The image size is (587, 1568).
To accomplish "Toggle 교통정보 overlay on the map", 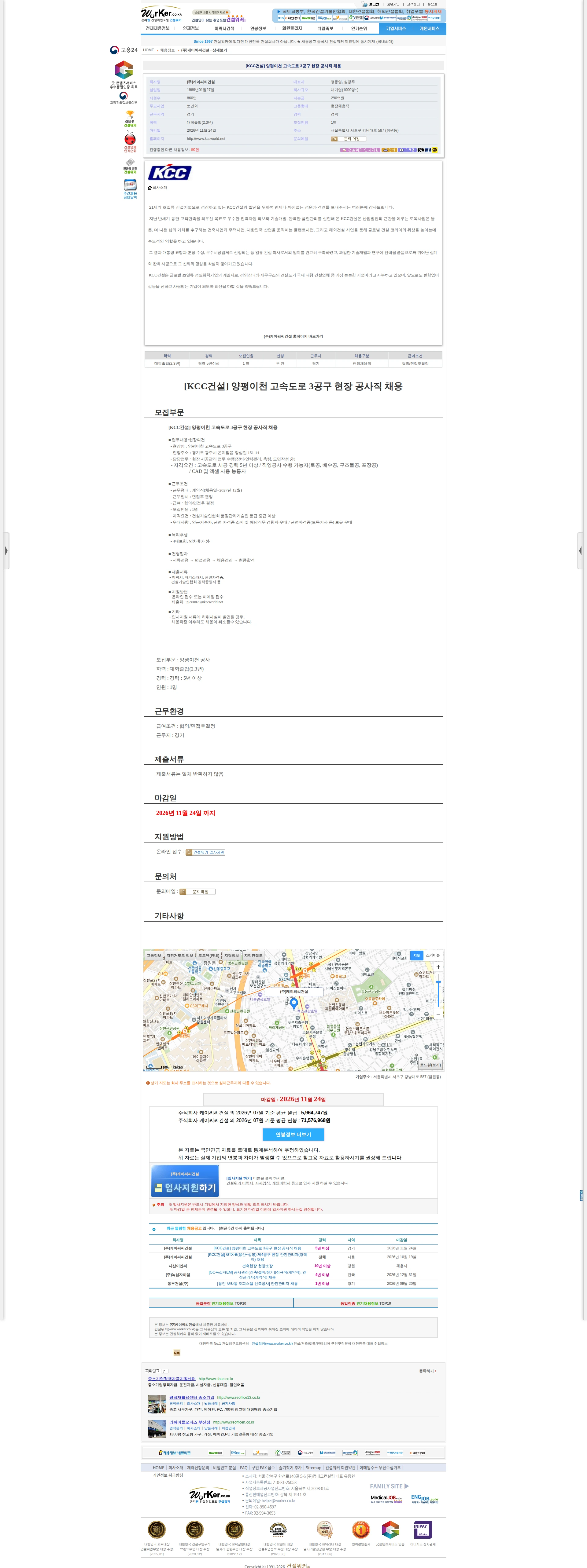I will pyautogui.click(x=154, y=956).
